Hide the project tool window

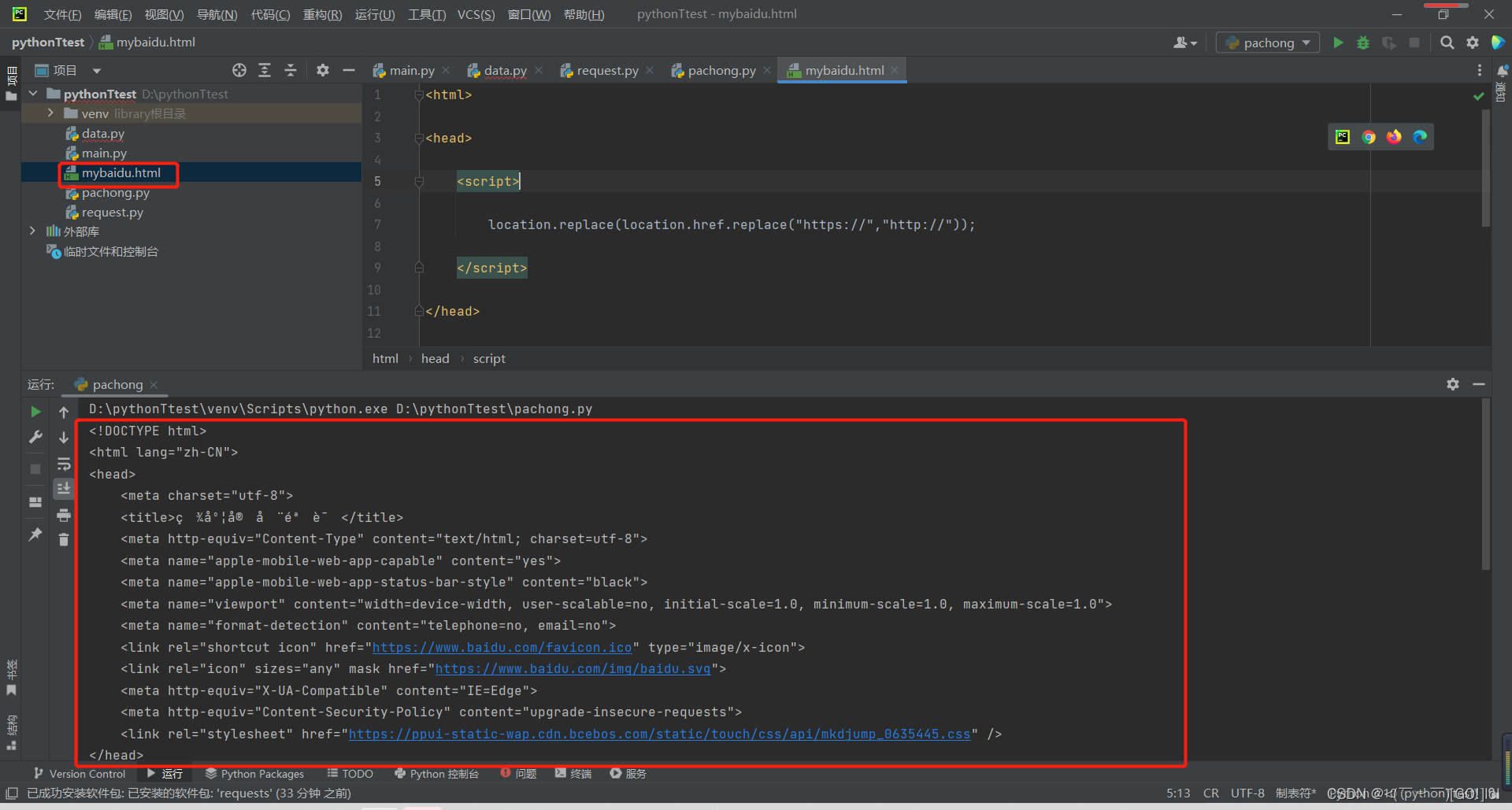(349, 70)
